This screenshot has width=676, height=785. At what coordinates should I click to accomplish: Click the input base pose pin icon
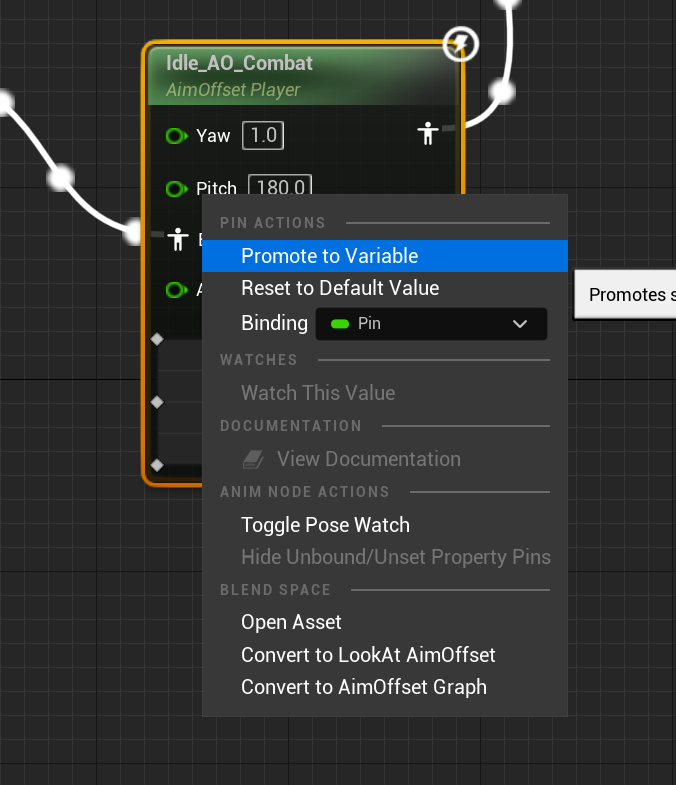(x=178, y=239)
